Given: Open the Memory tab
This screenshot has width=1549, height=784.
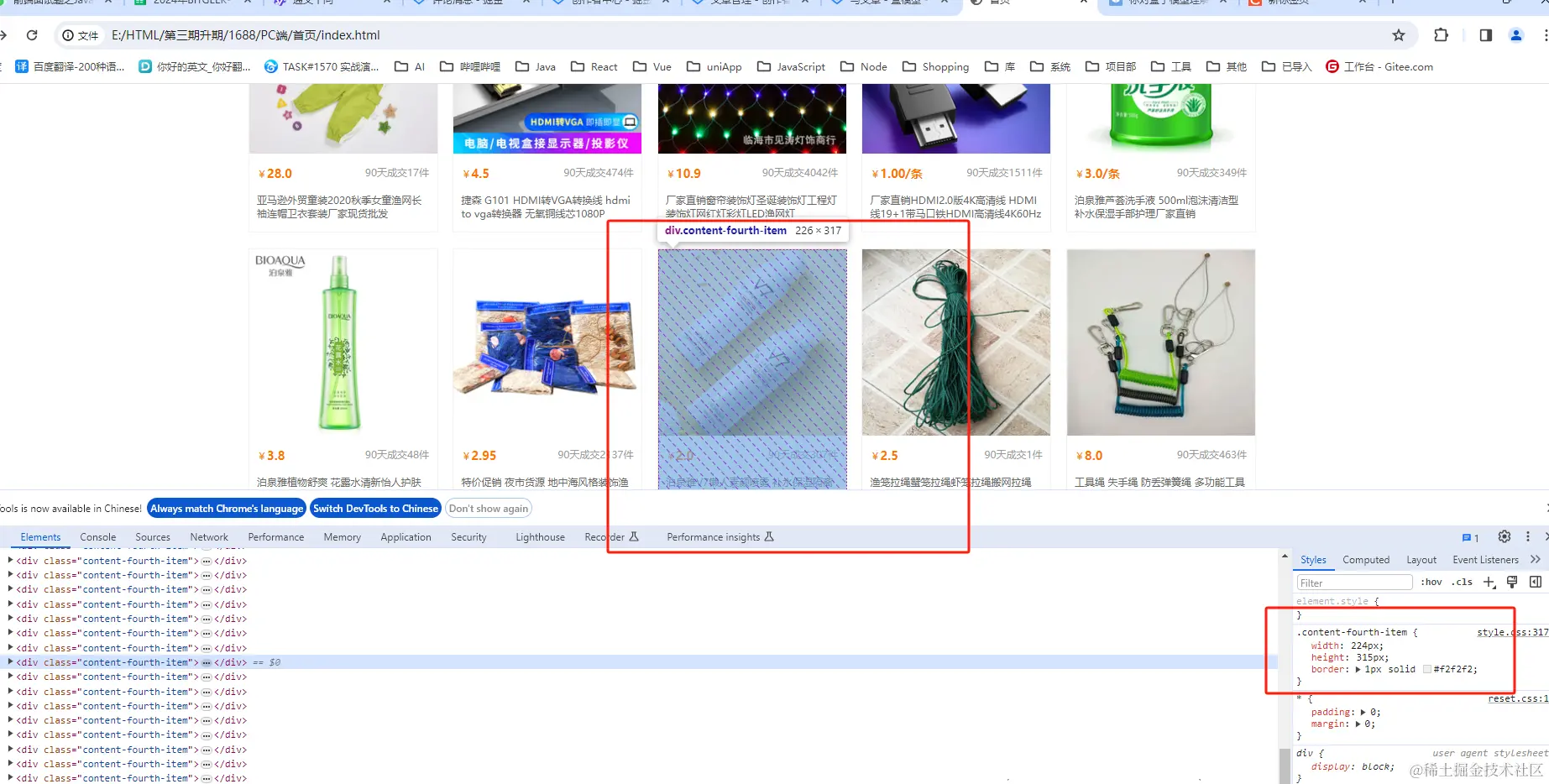Looking at the screenshot, I should tap(343, 537).
